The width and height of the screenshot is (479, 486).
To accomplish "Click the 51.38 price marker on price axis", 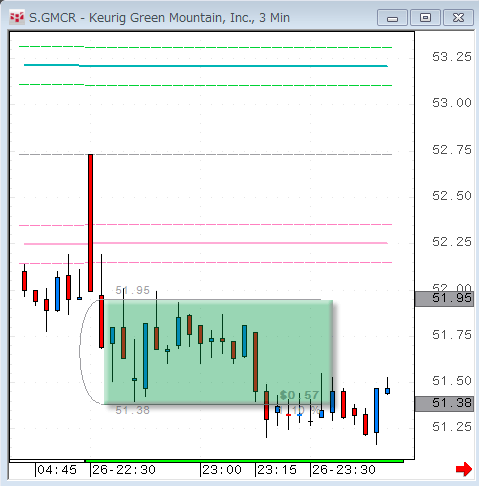I will click(444, 404).
